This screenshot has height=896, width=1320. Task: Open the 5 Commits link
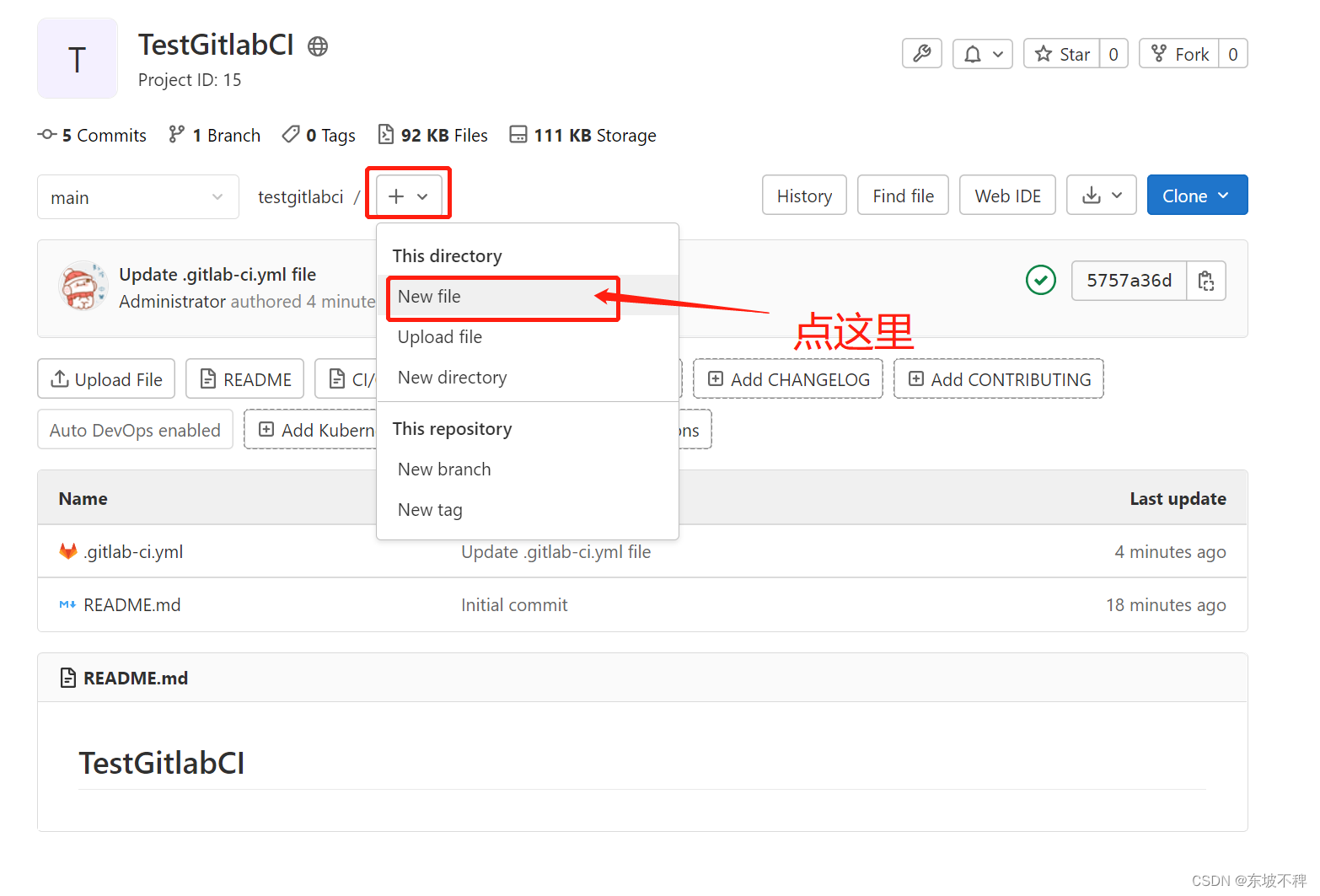point(92,136)
